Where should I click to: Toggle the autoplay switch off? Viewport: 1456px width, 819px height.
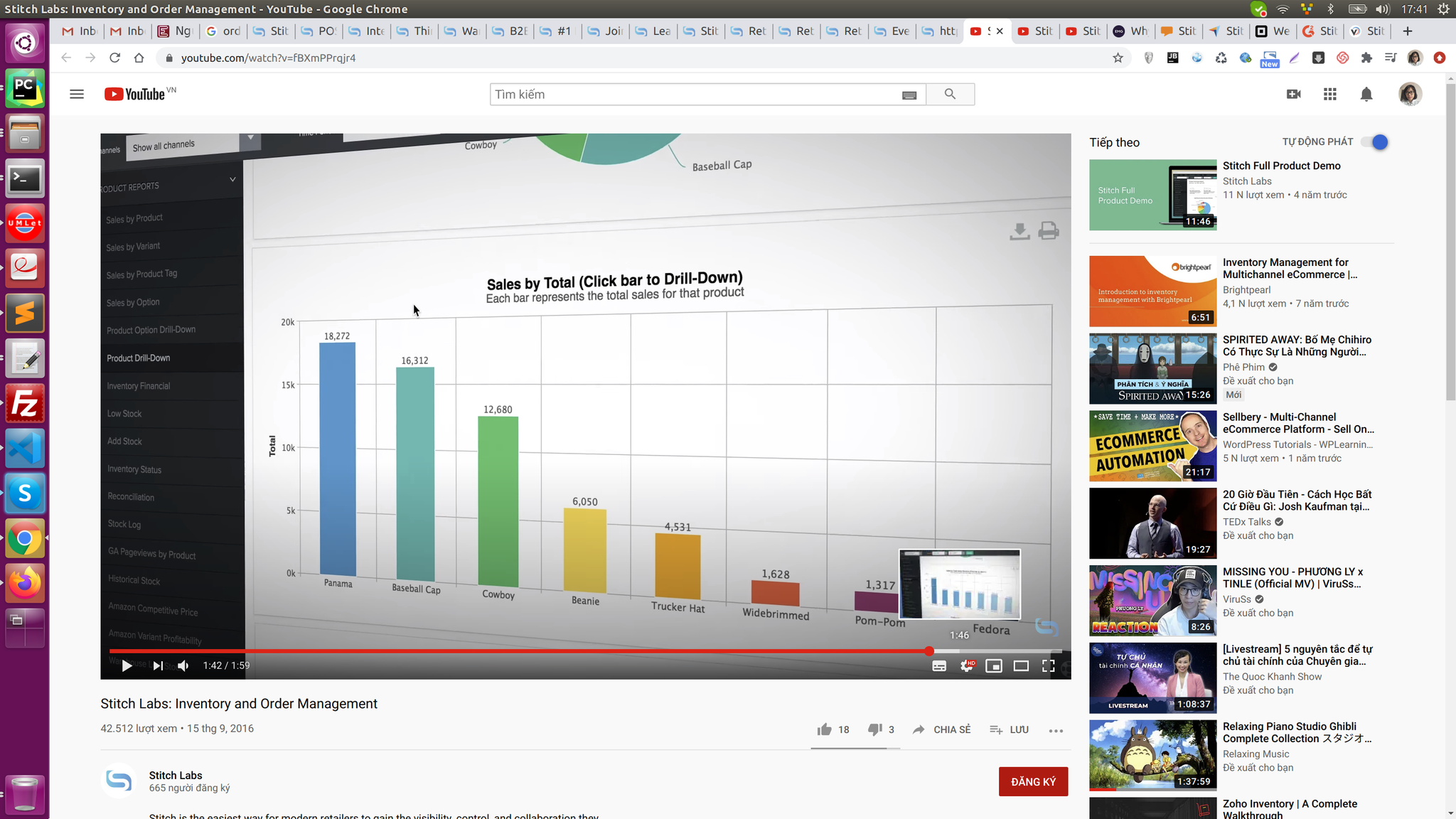(1376, 142)
